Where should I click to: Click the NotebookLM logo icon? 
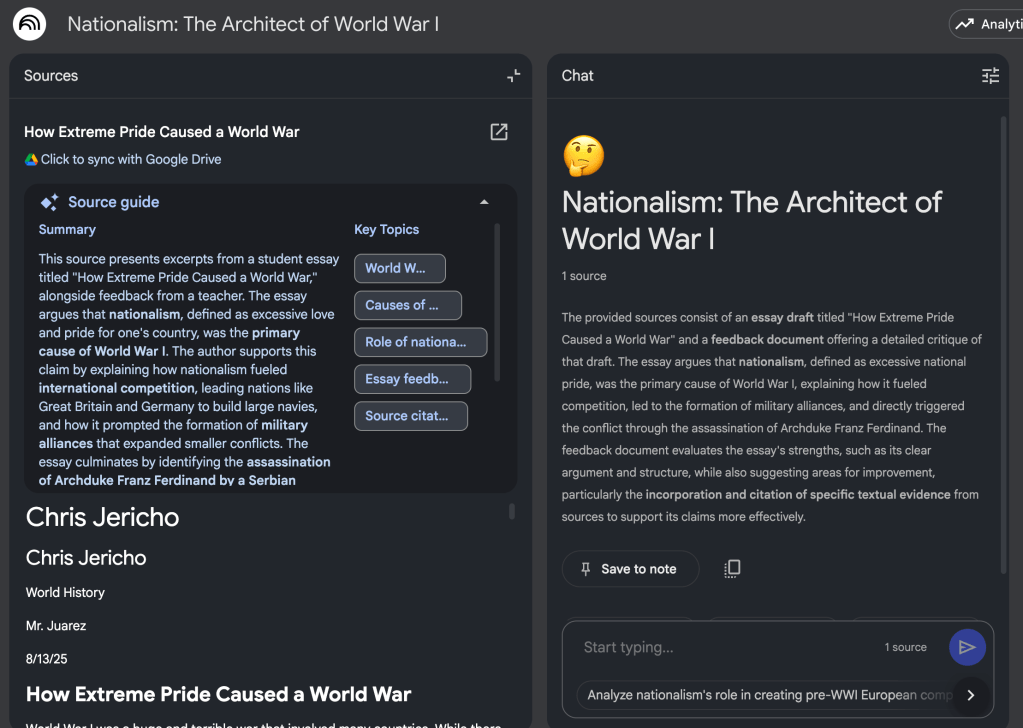29,24
